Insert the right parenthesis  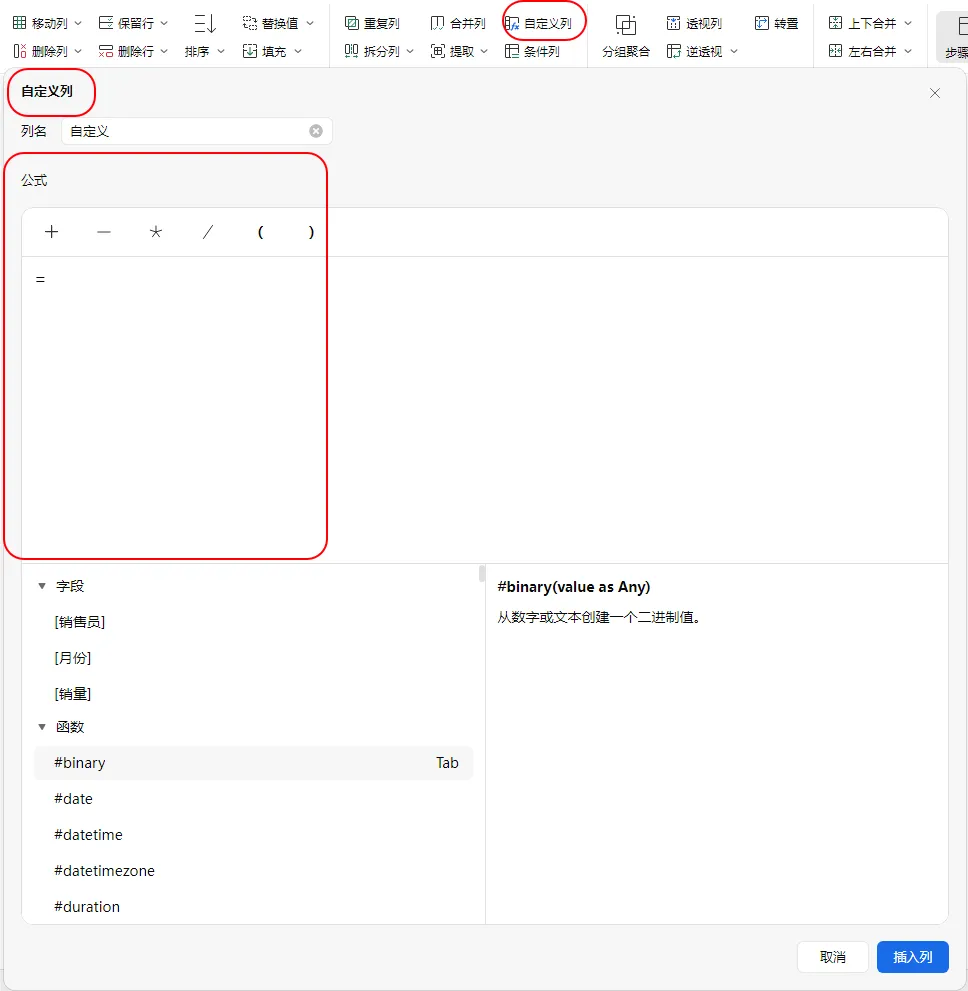[311, 232]
